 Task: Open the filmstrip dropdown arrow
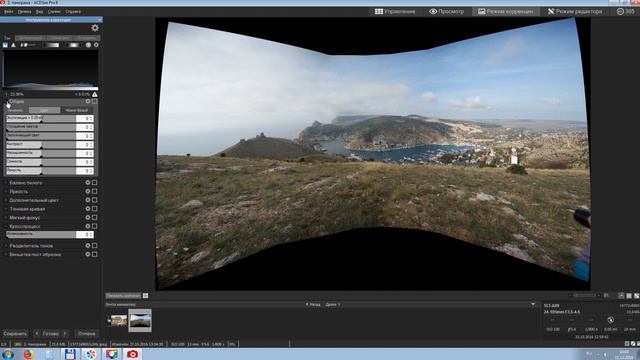pyautogui.click(x=533, y=304)
